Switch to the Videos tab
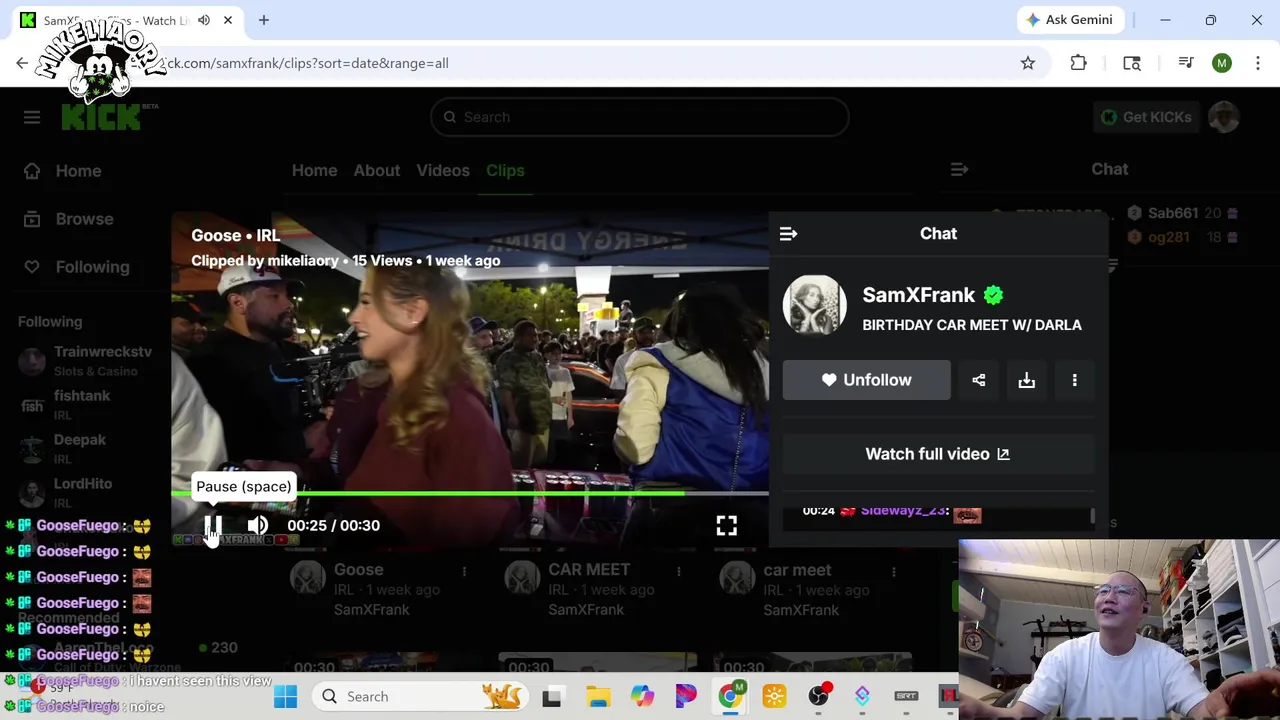Viewport: 1280px width, 720px height. point(443,170)
